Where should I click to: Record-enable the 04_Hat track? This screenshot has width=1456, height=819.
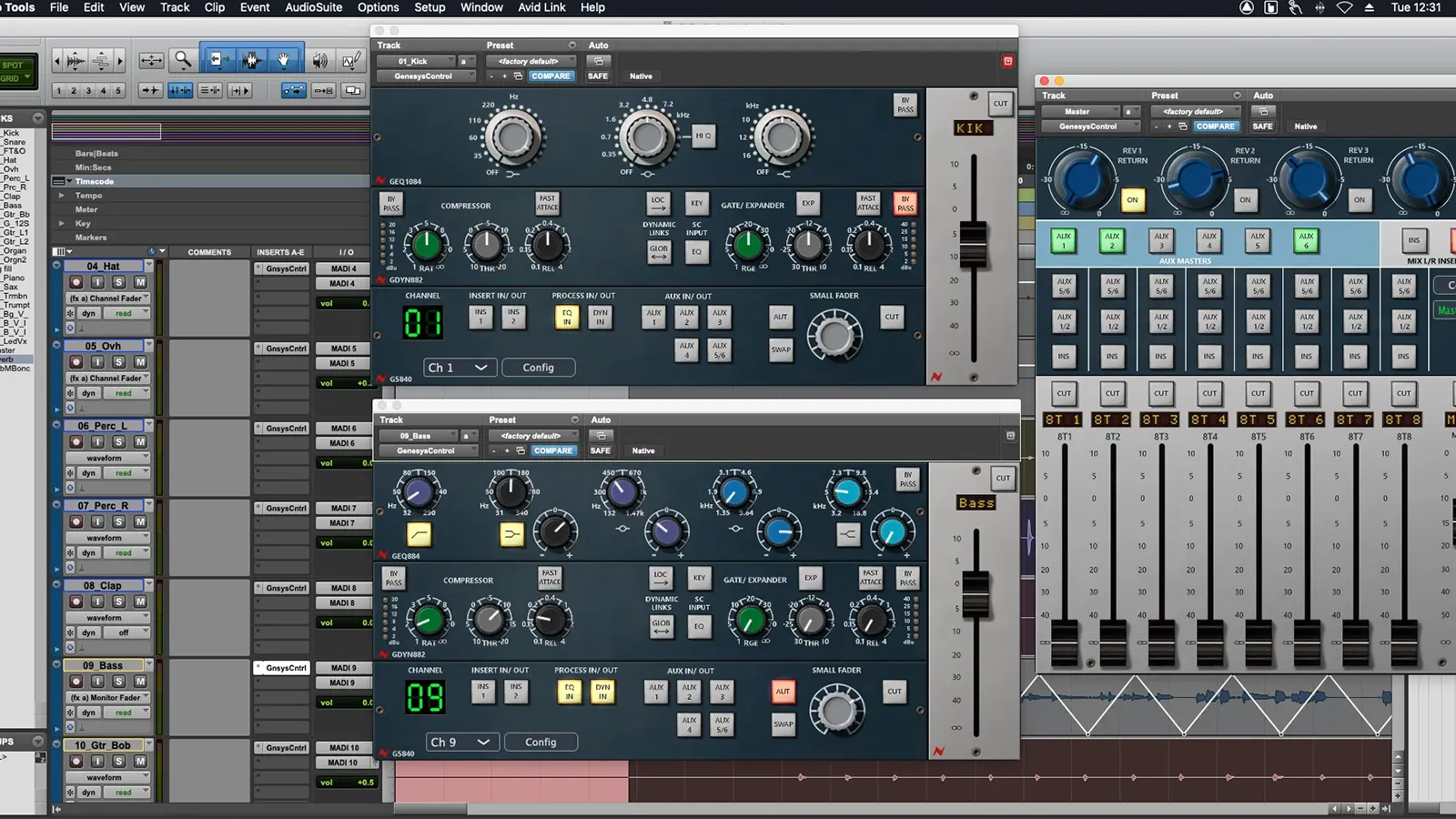pos(76,282)
